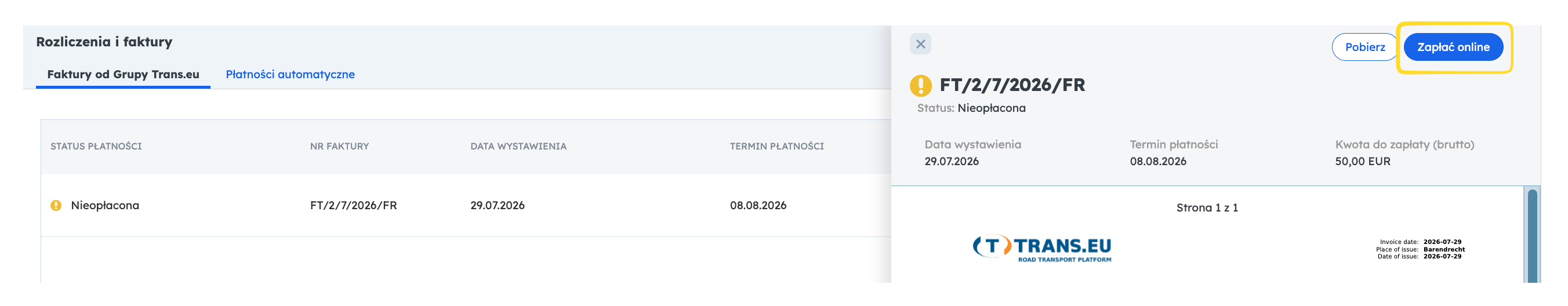
Task: Click the Nr faktury column header
Action: (x=339, y=146)
